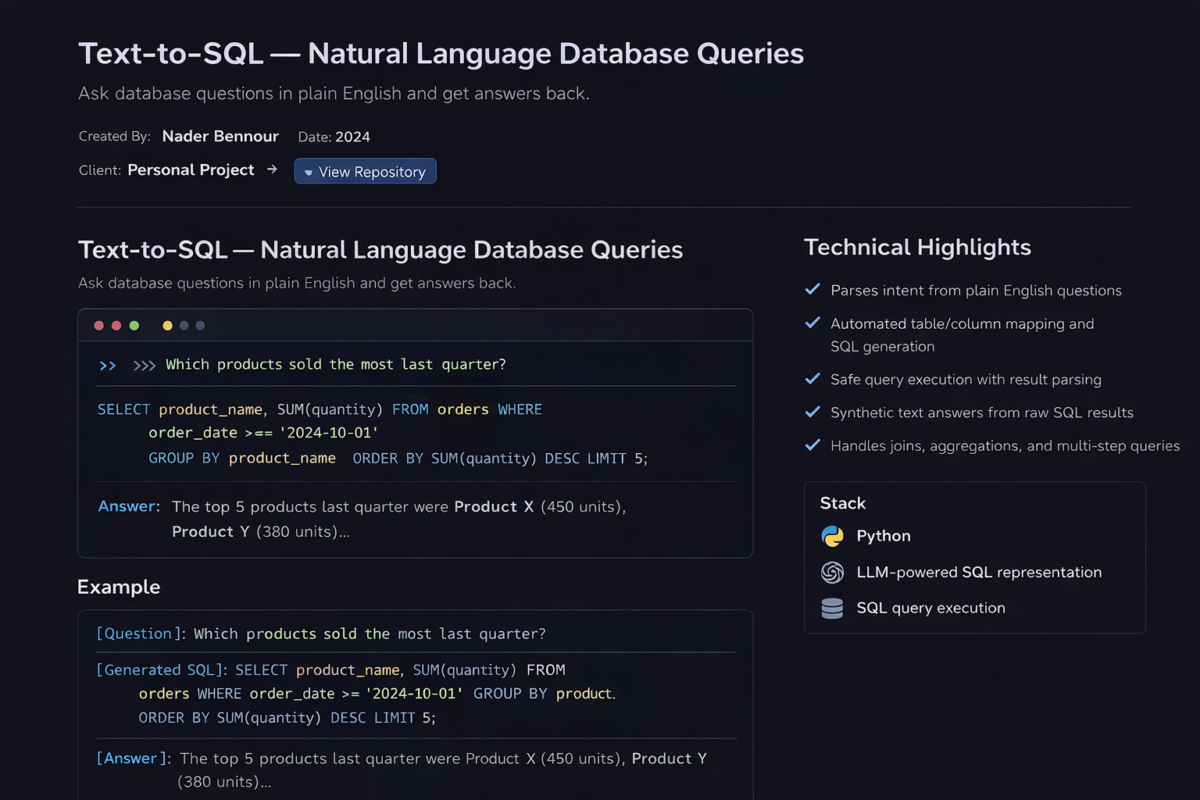Viewport: 1200px width, 800px height.
Task: Open the View Repository button
Action: [365, 171]
